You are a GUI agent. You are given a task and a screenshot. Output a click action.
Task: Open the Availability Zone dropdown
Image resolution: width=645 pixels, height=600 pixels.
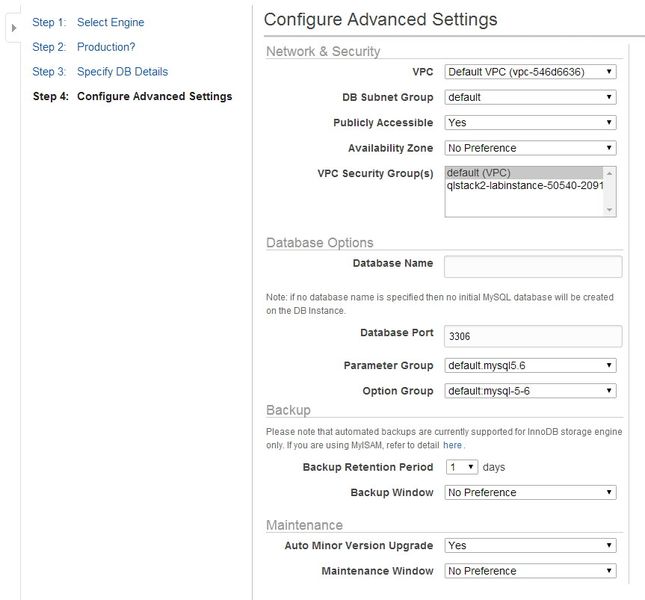[530, 148]
